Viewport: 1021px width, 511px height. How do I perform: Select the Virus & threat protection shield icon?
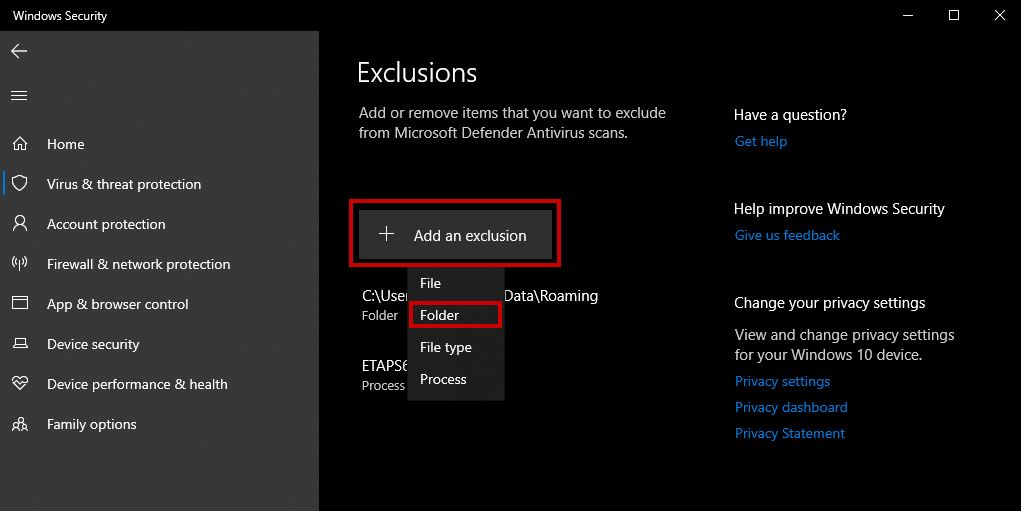click(x=19, y=184)
